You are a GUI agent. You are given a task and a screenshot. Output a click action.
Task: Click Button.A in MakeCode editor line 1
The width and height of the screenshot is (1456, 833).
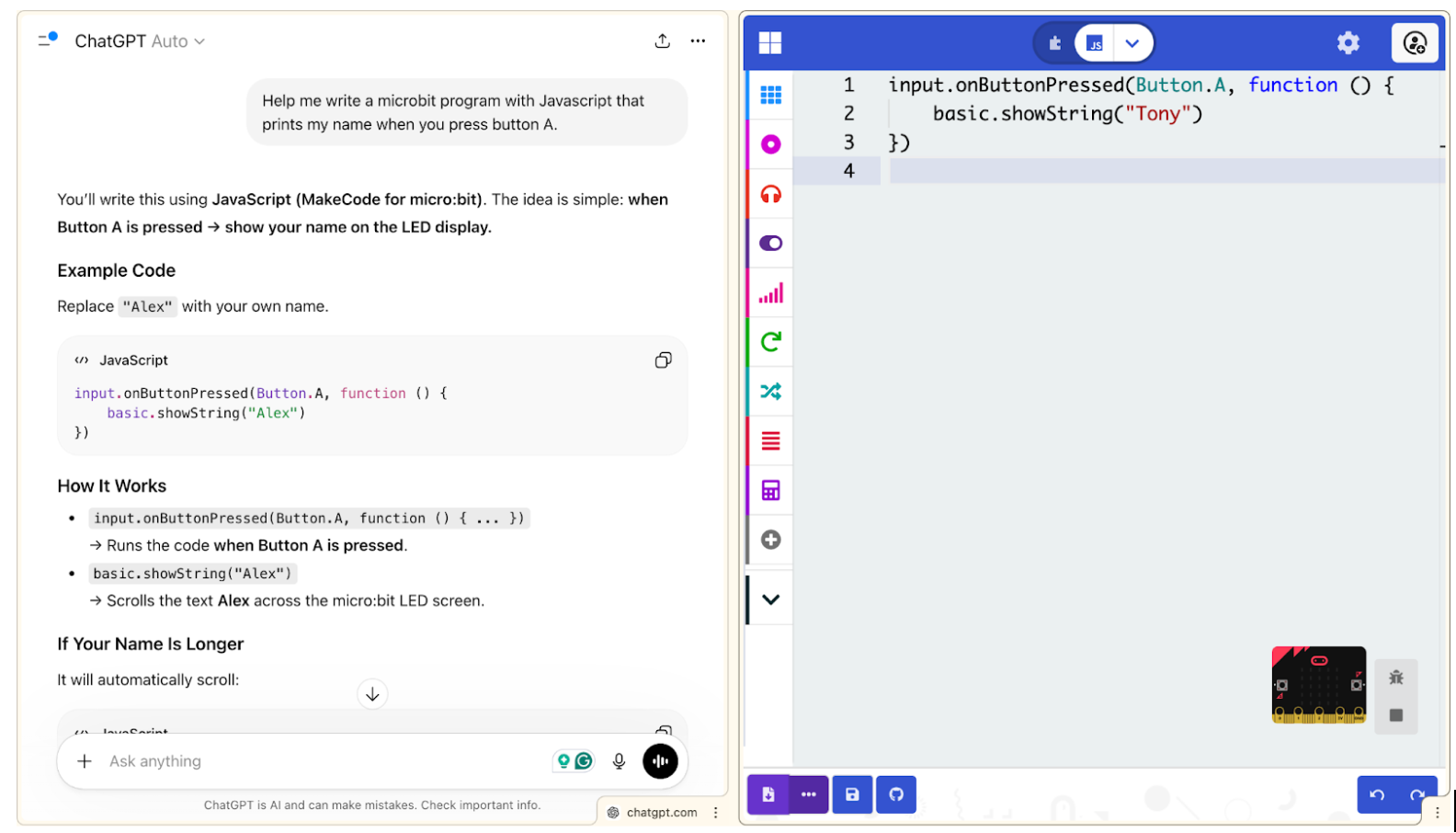tap(1180, 86)
